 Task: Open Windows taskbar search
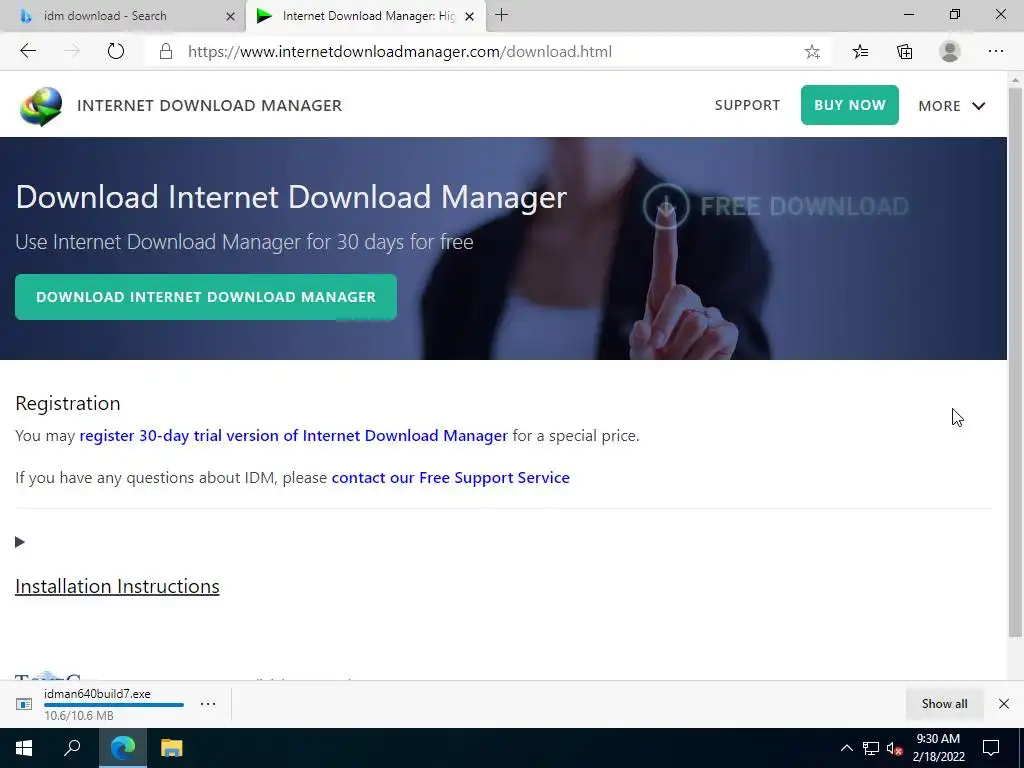(x=72, y=748)
